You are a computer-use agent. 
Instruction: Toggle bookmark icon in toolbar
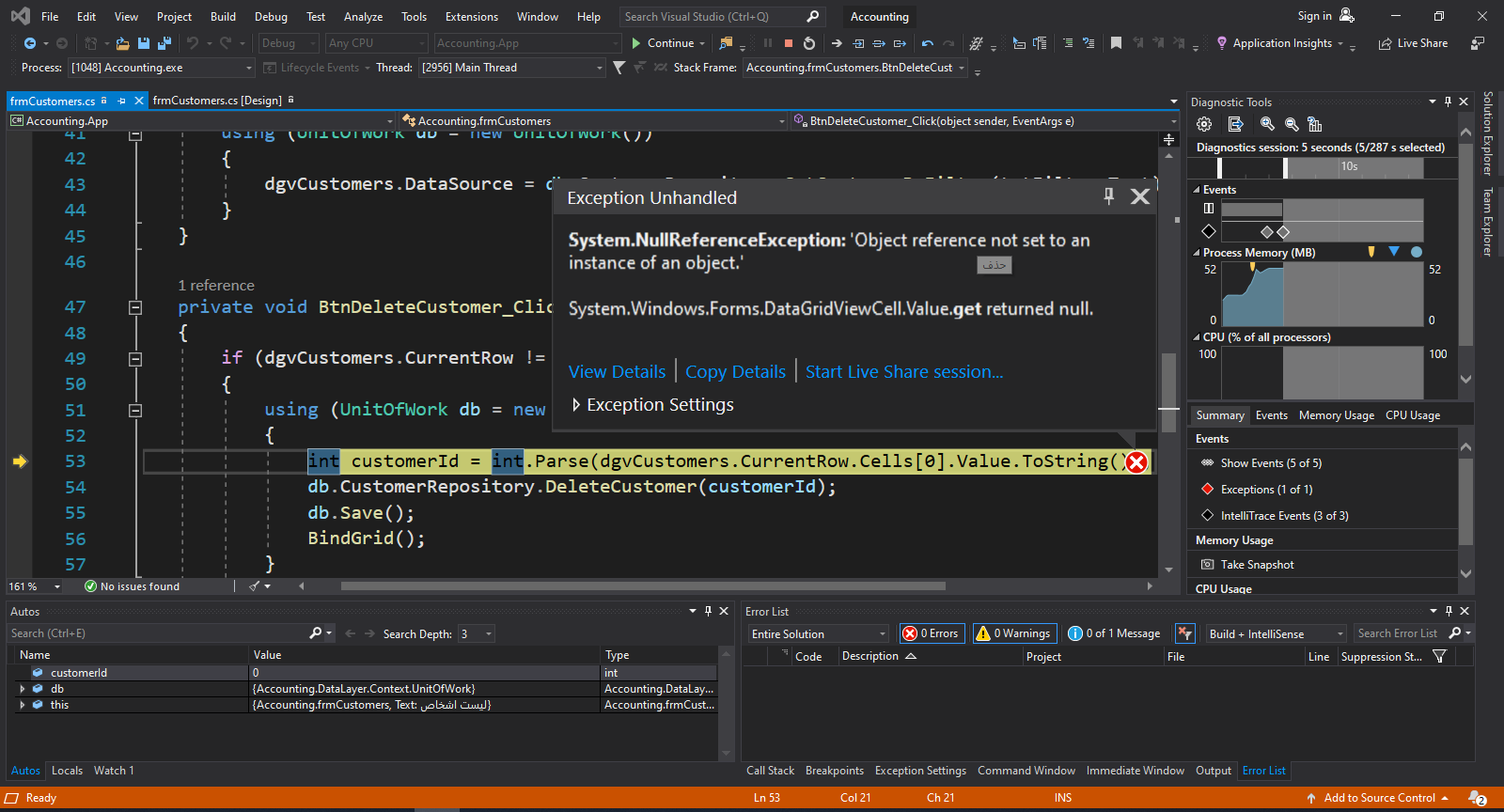(x=1116, y=43)
